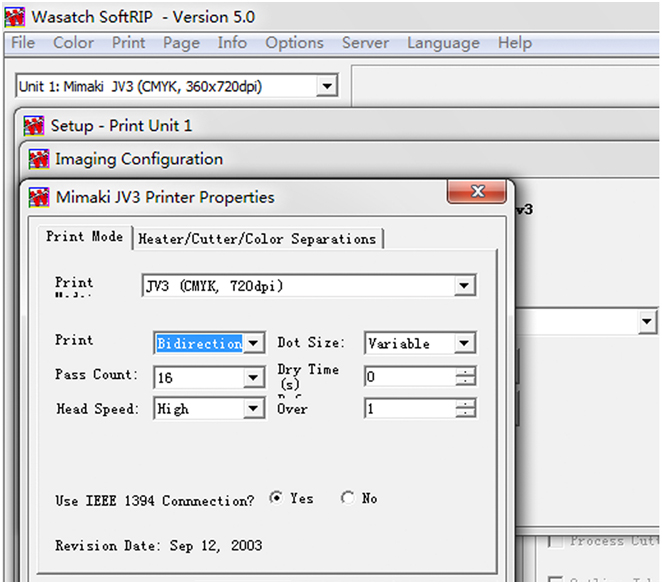Click the Wasatch SoftRIP title bar icon
The image size is (662, 584).
(x=14, y=16)
